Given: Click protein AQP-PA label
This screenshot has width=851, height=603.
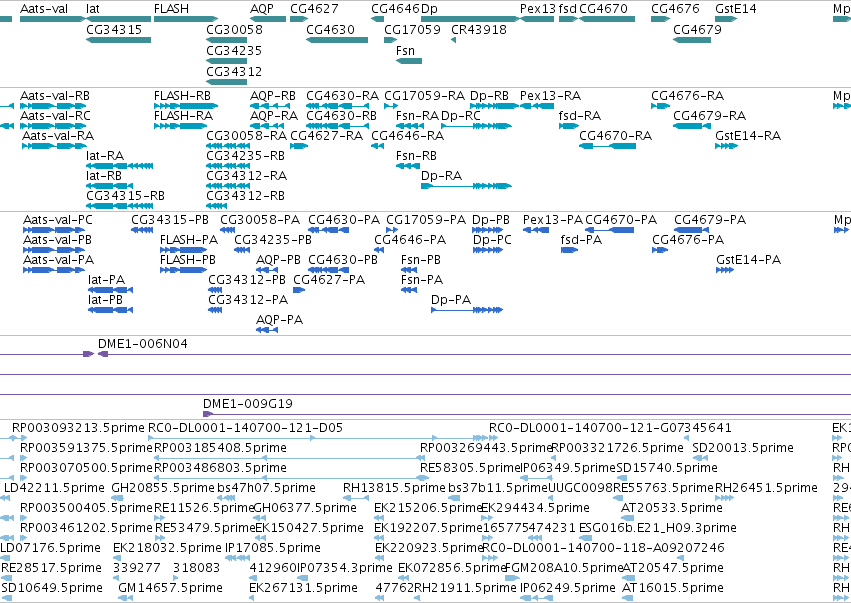Looking at the screenshot, I should click(x=280, y=320).
